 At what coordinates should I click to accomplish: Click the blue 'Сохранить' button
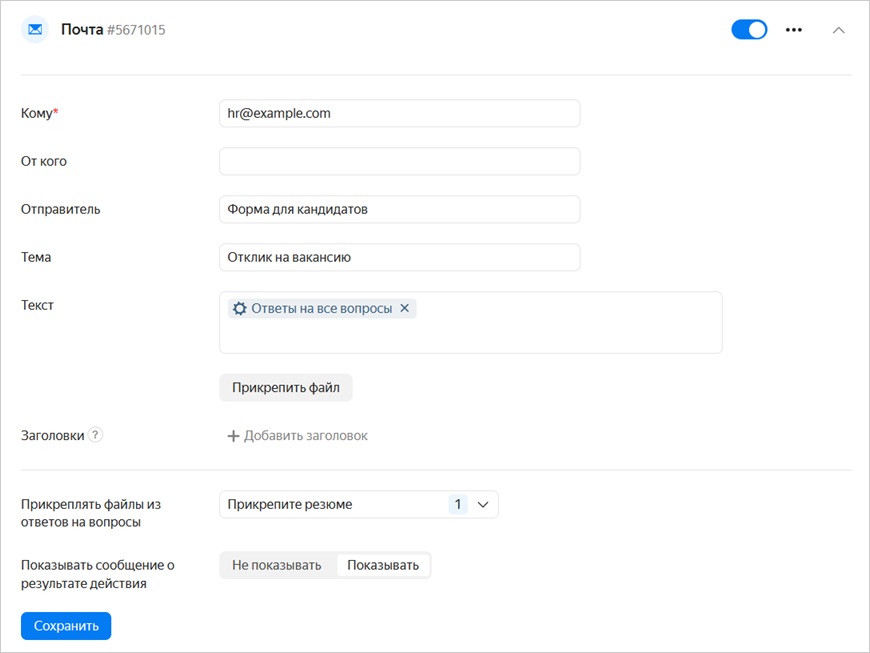[66, 626]
